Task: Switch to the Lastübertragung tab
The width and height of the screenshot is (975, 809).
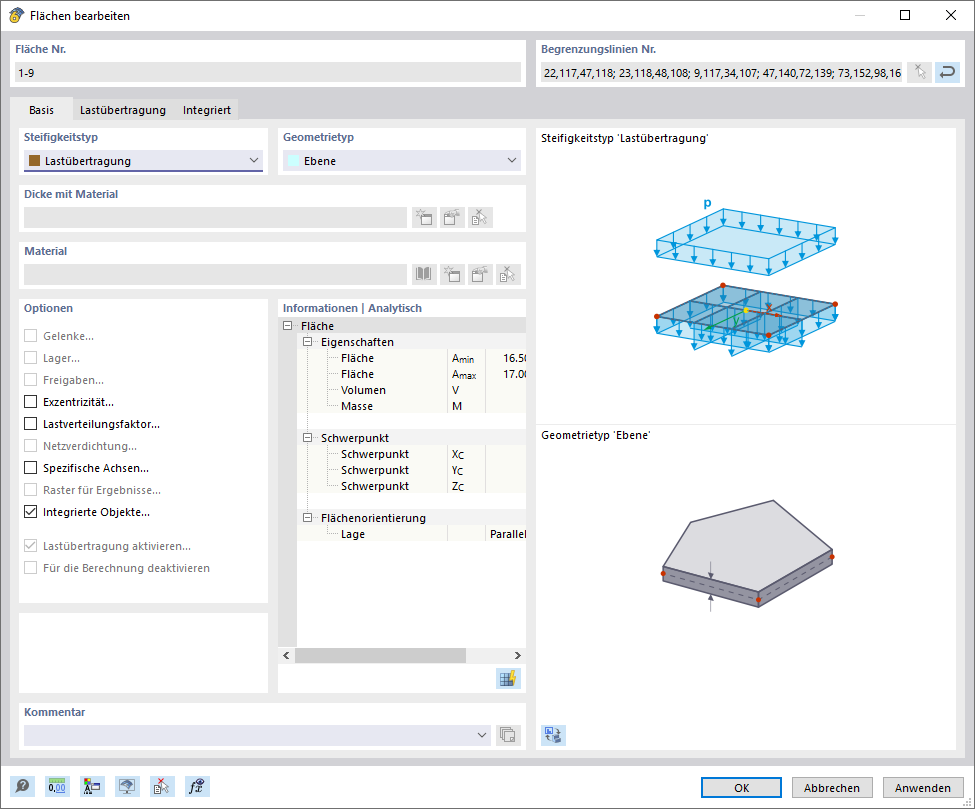Action: coord(122,110)
